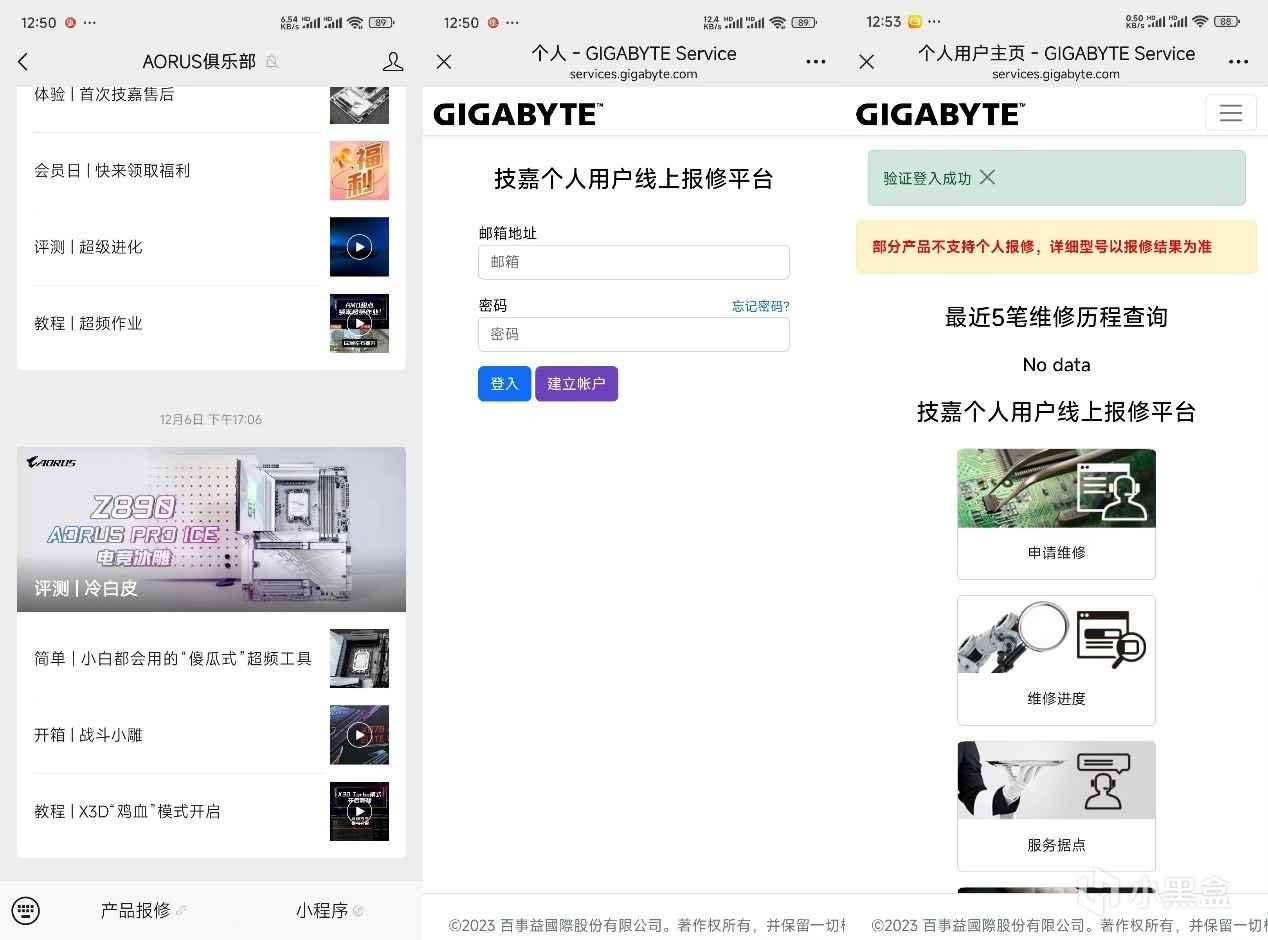Tap Wi-Fi icon in third phone status bar
This screenshot has width=1268, height=940.
[1200, 22]
